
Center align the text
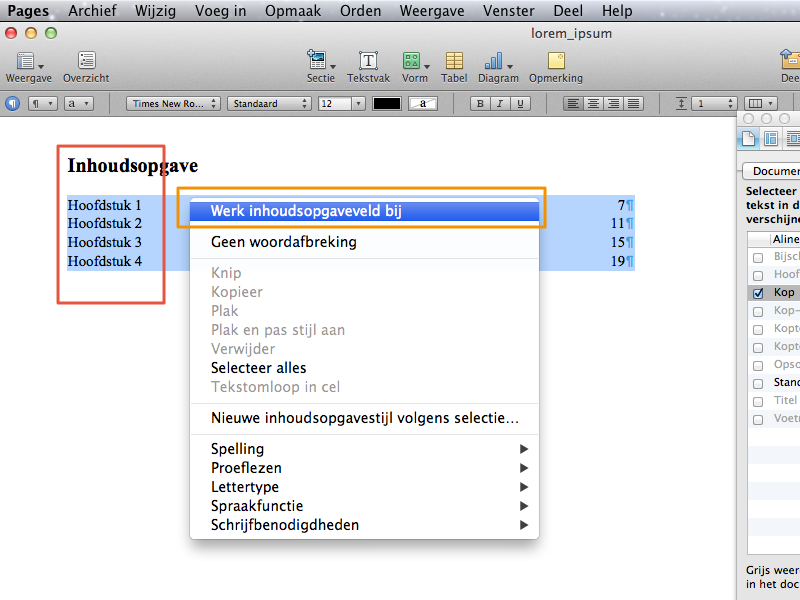(593, 104)
